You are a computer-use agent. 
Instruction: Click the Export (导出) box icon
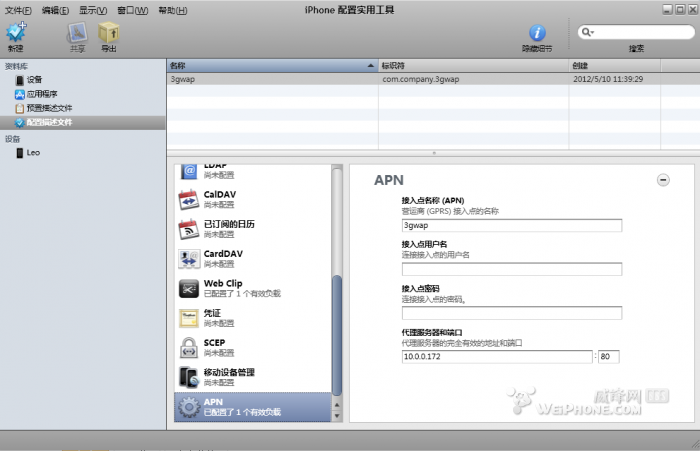click(x=108, y=32)
